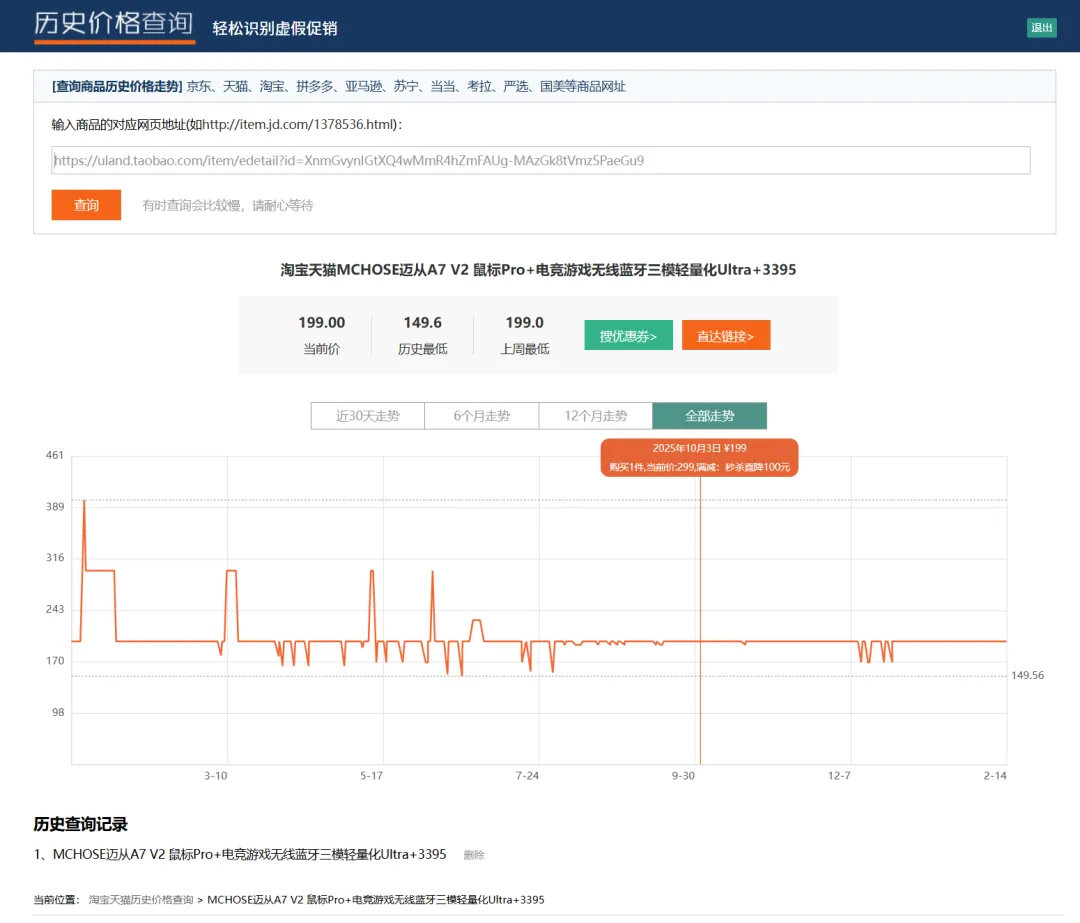This screenshot has height=923, width=1080.
Task: Click the 170 price axis label
Action: pyautogui.click(x=54, y=661)
